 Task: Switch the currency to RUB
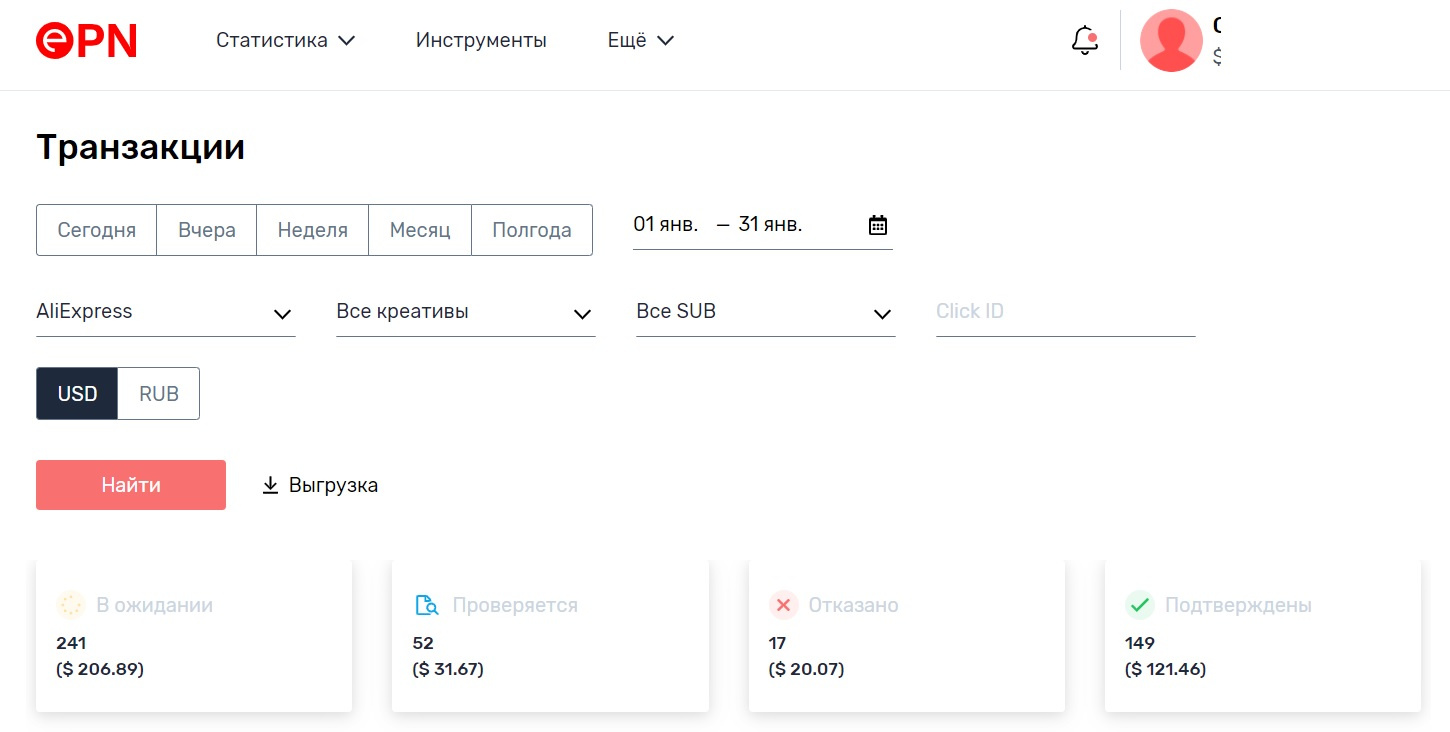[x=159, y=393]
